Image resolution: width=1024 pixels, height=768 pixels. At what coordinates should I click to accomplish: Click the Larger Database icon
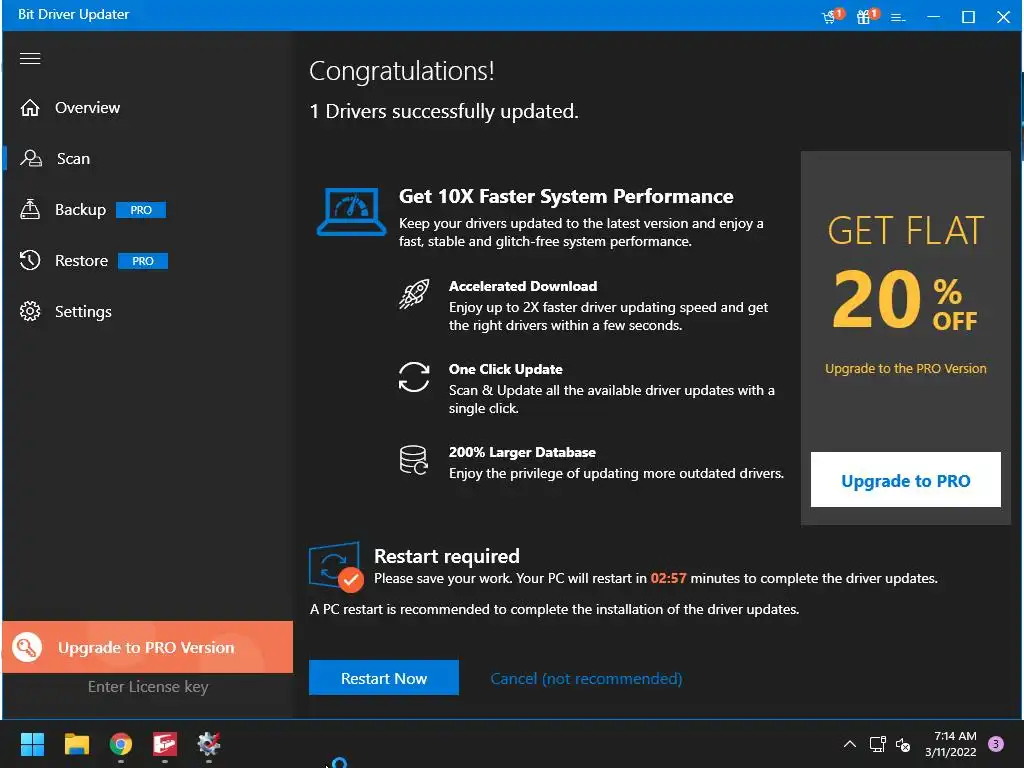[x=414, y=460]
